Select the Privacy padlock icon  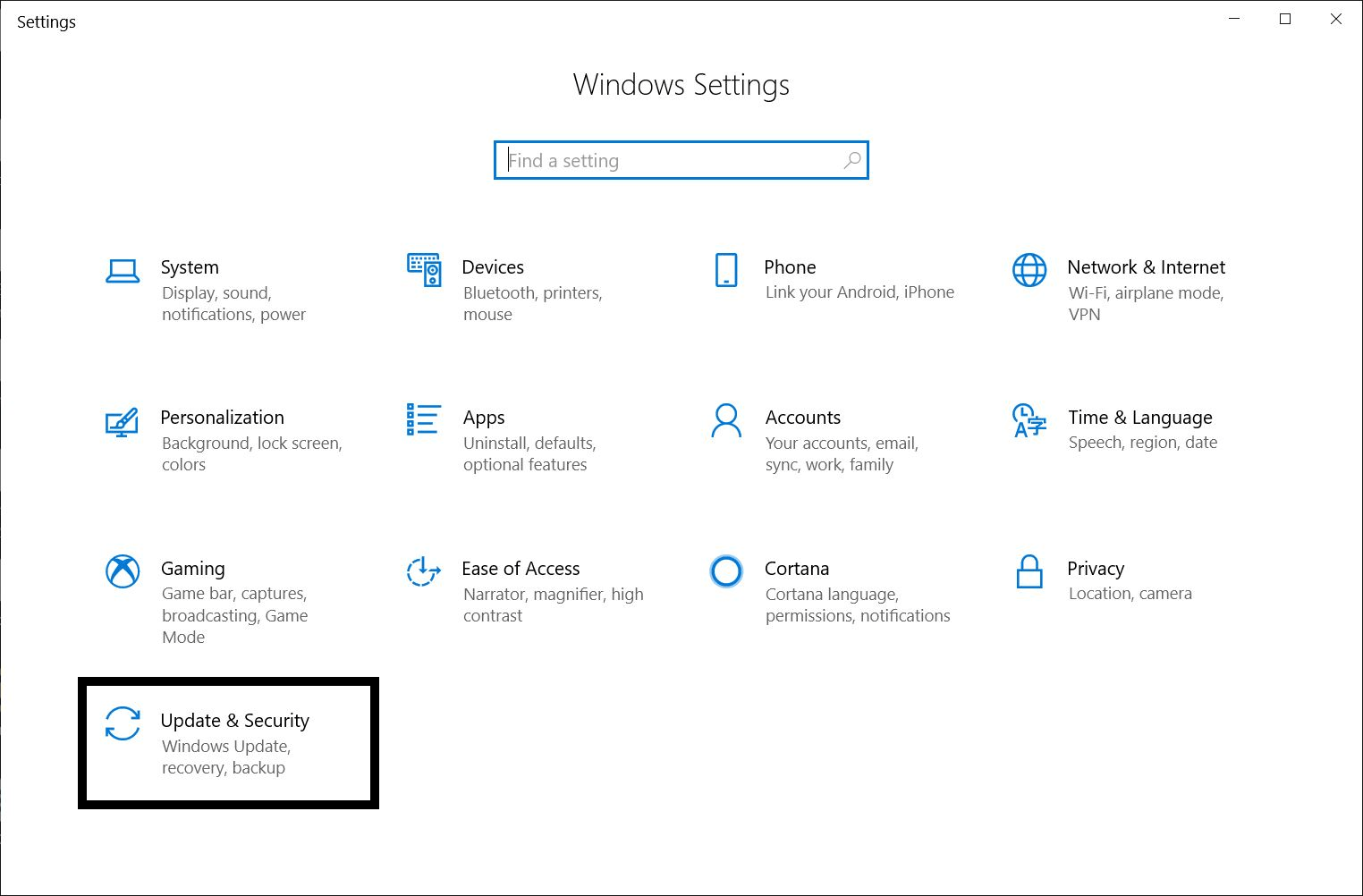click(x=1029, y=573)
